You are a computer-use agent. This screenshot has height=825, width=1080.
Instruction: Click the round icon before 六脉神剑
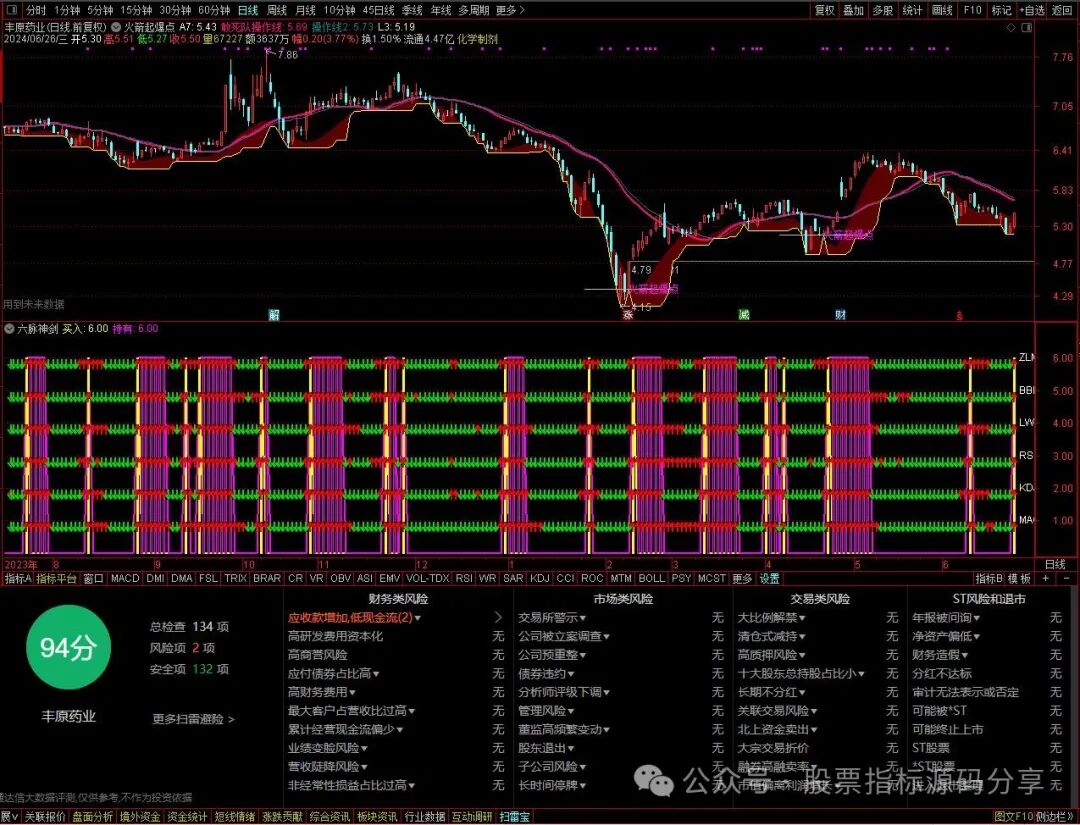[x=9, y=329]
